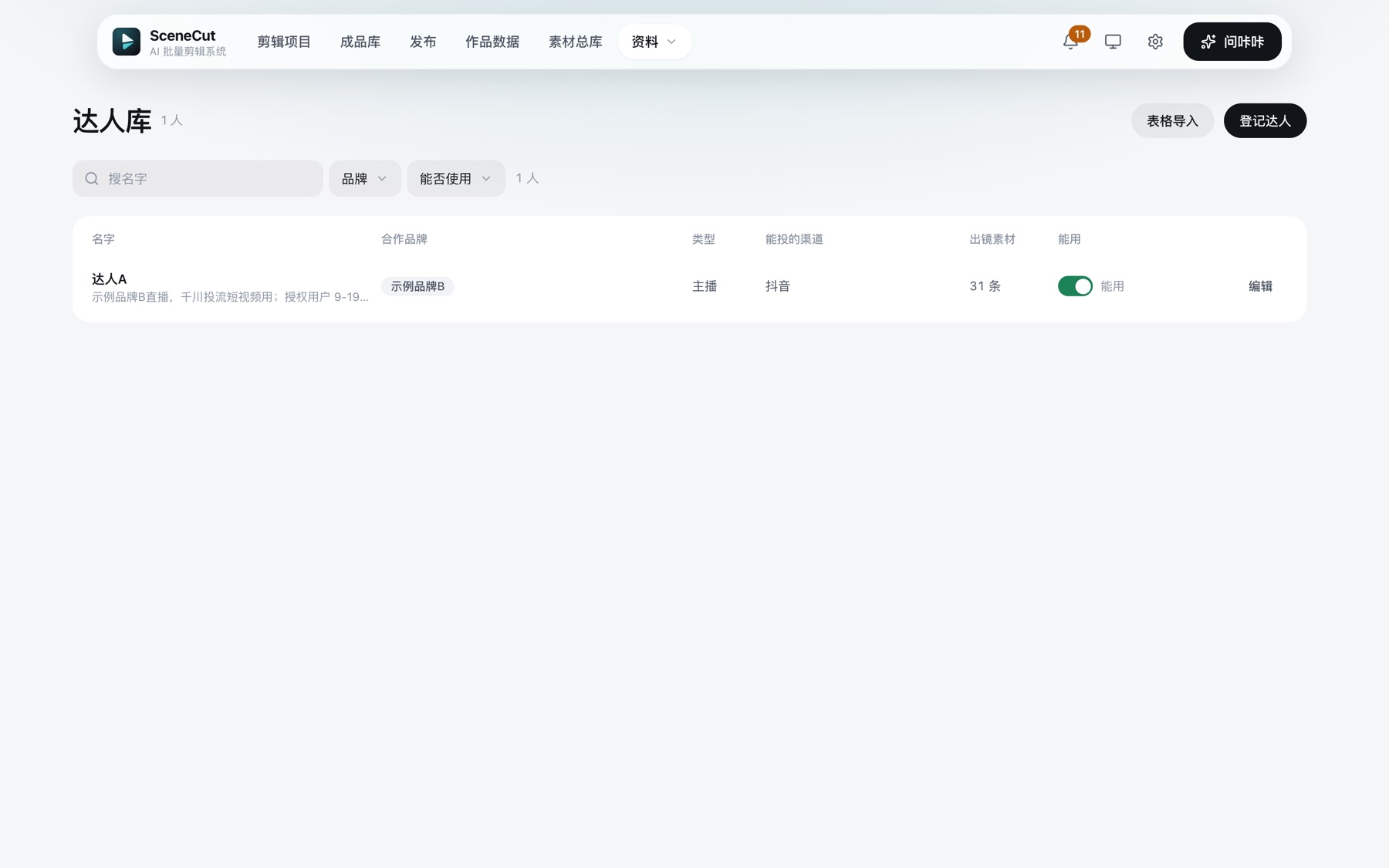
Task: Click the 抖音 channel cell
Action: (x=778, y=286)
